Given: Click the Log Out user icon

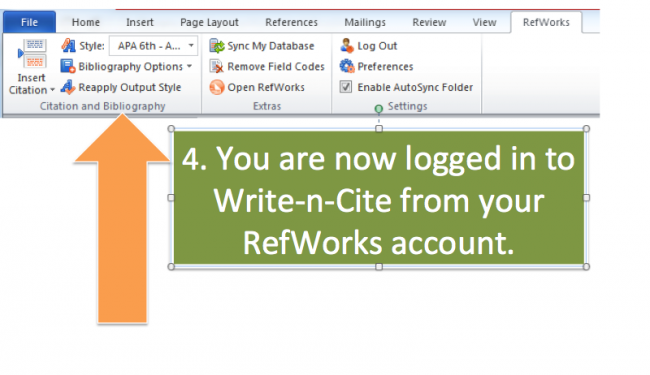Looking at the screenshot, I should [347, 46].
